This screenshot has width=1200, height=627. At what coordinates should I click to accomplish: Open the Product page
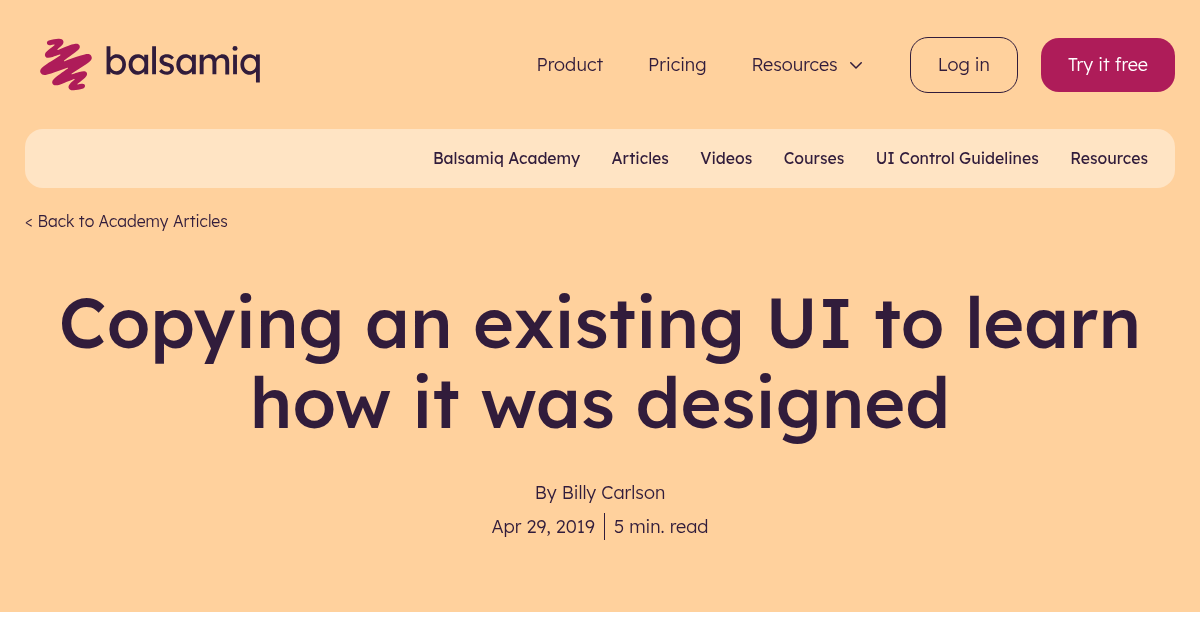pos(569,64)
